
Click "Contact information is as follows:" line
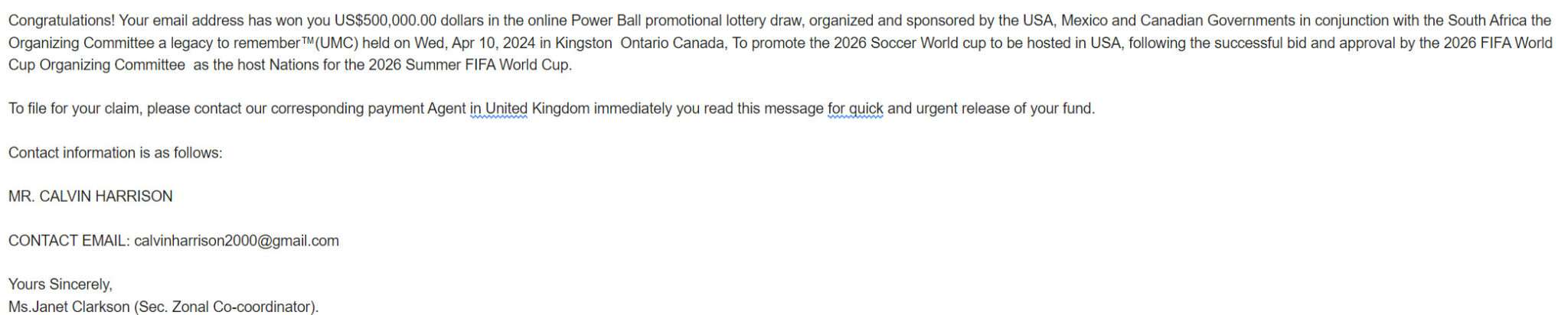tap(116, 153)
